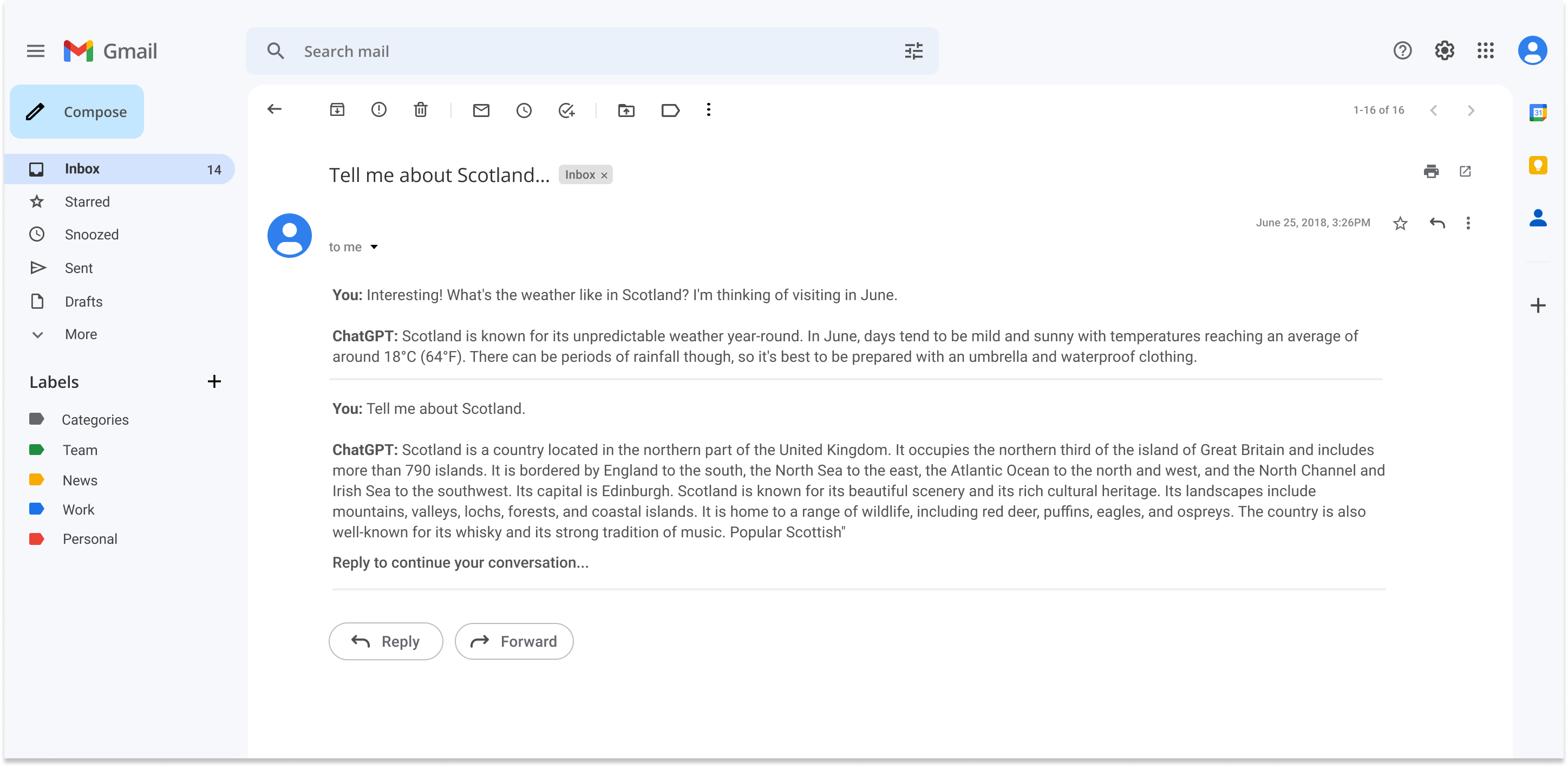Viewport: 1568px width, 767px height.
Task: Toggle star on this email thread
Action: point(1401,222)
